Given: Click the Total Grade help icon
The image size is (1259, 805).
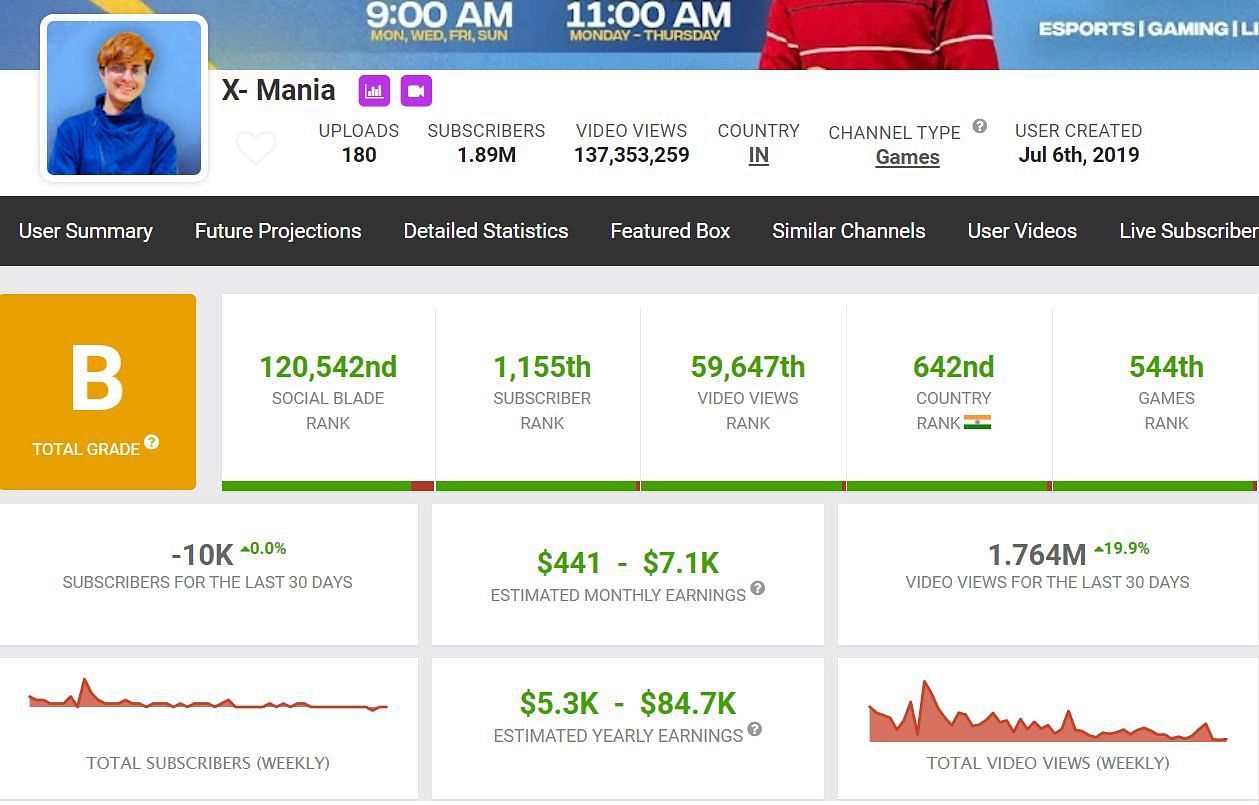Looking at the screenshot, I should [x=152, y=442].
